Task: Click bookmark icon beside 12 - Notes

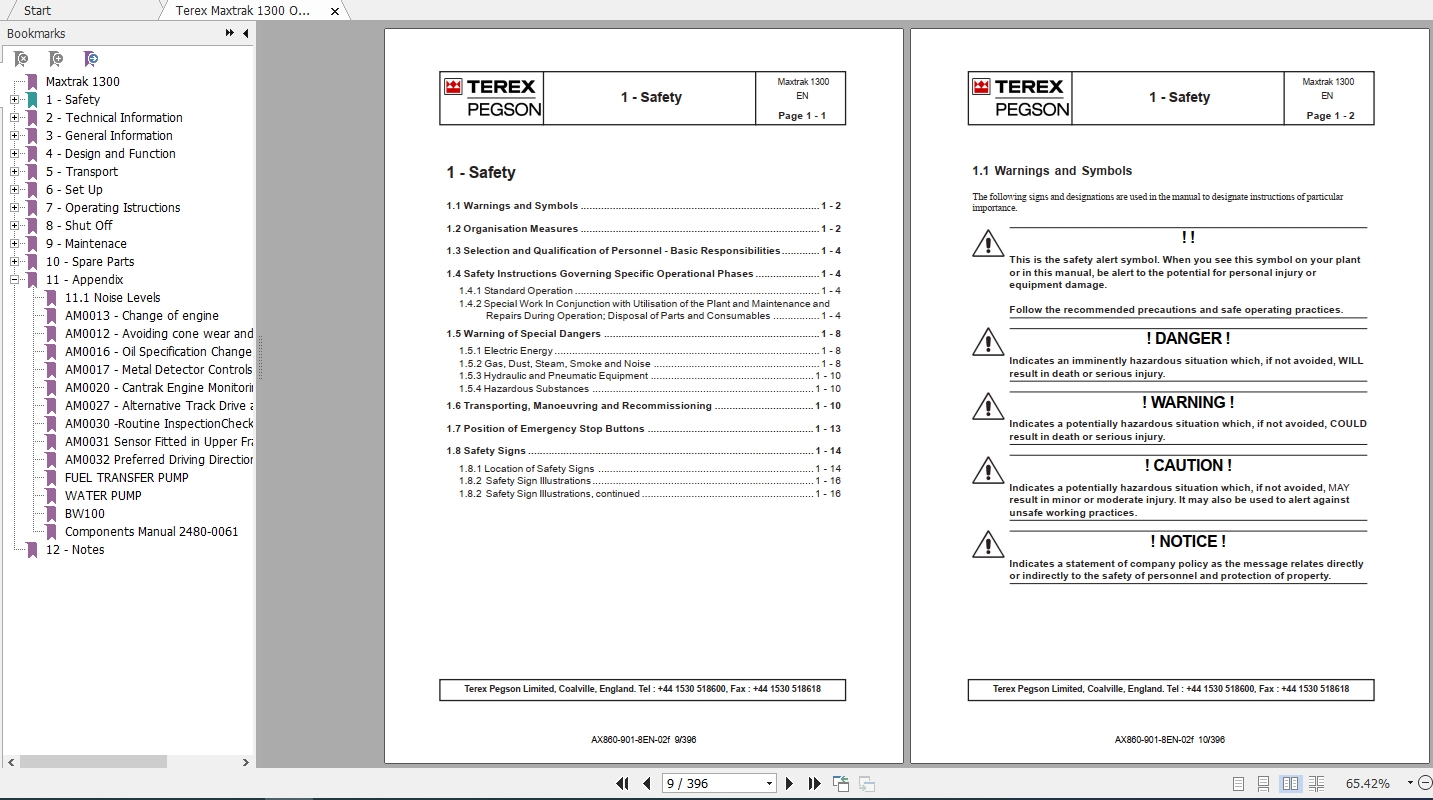Action: (x=32, y=550)
